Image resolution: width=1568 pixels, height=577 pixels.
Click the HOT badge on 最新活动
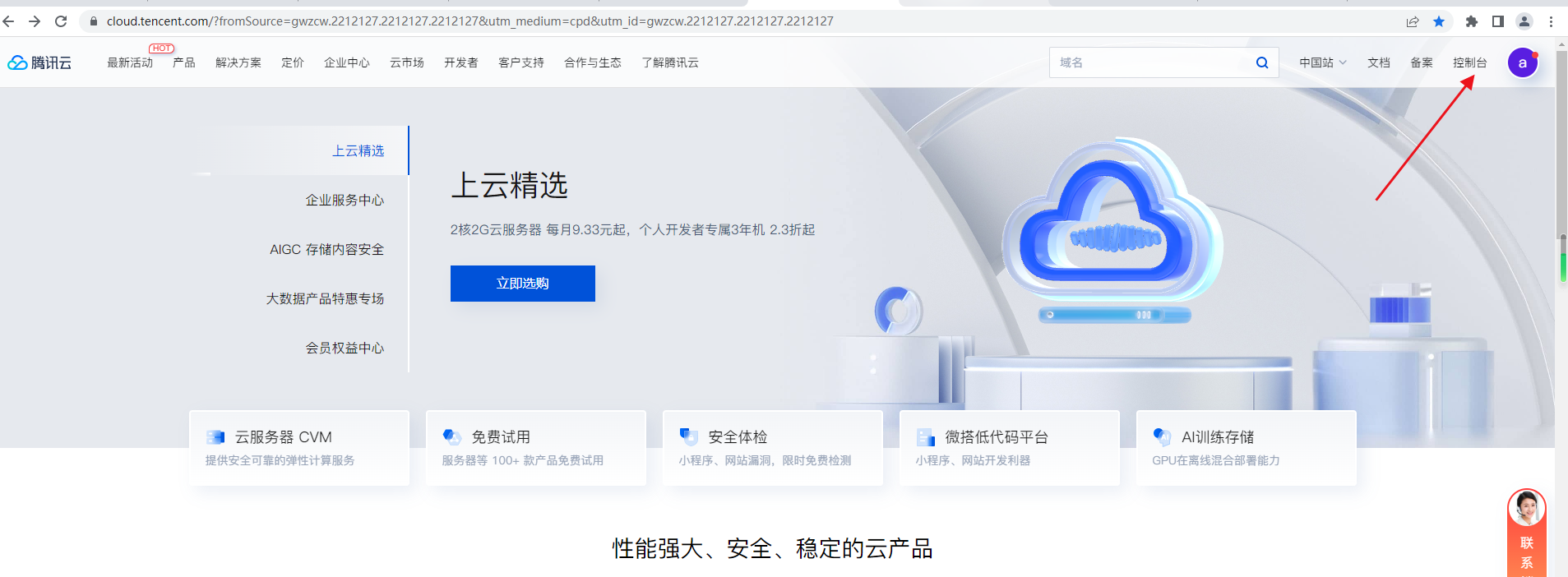click(x=161, y=48)
